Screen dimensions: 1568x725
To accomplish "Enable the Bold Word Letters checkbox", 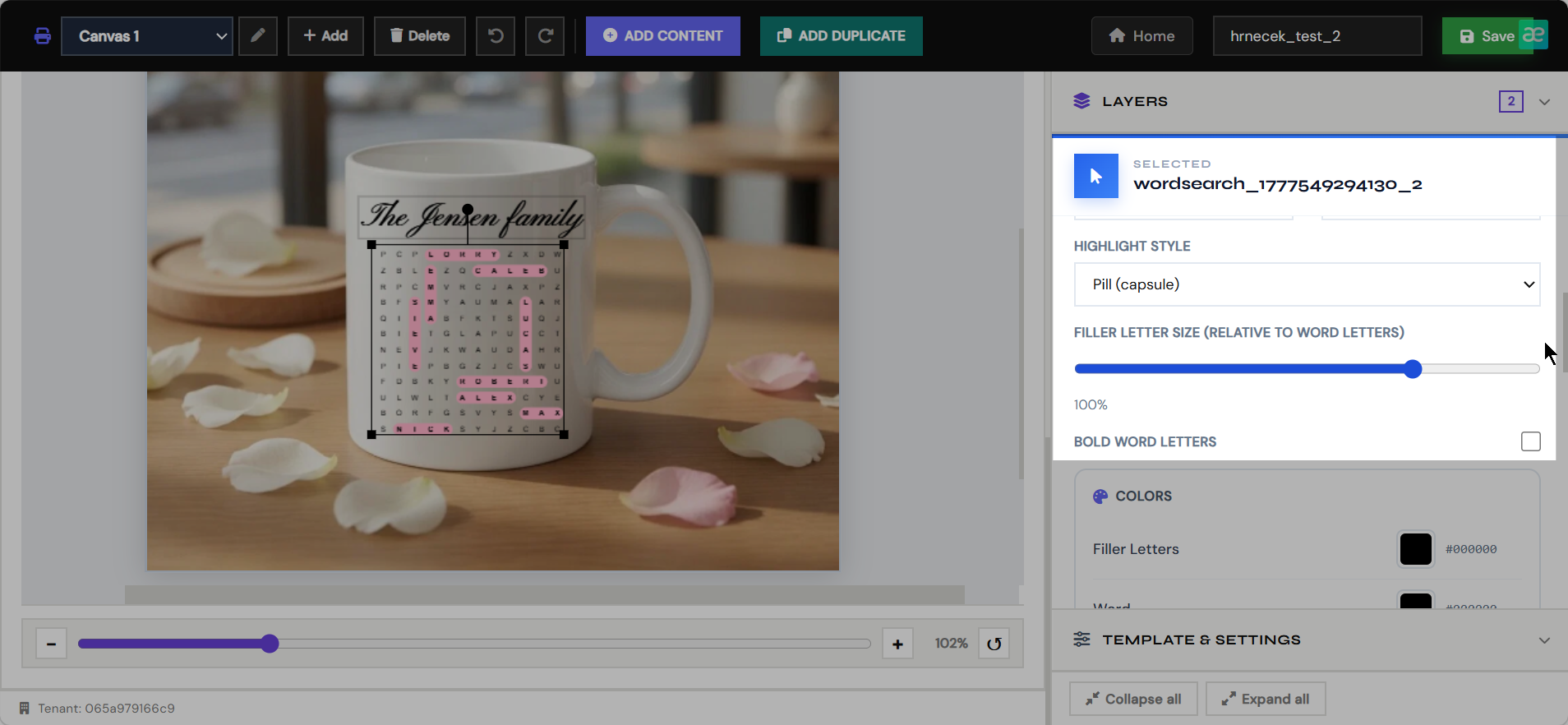I will click(1531, 441).
